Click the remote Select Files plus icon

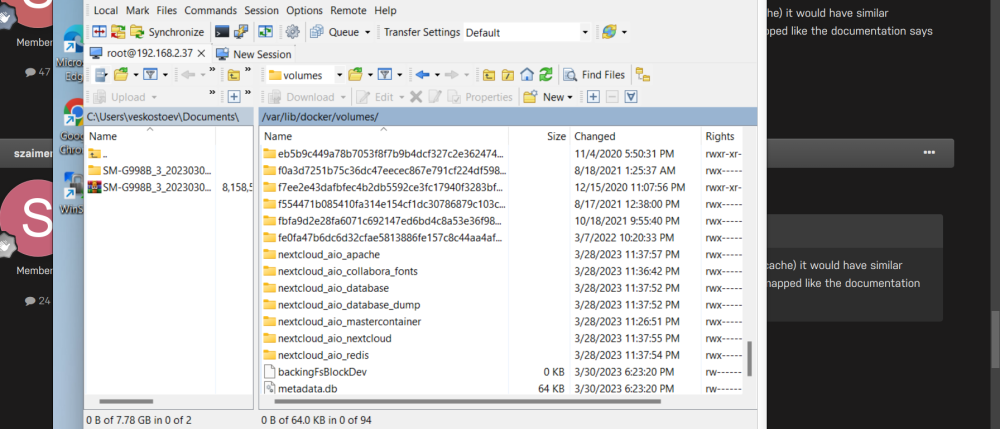[x=593, y=97]
